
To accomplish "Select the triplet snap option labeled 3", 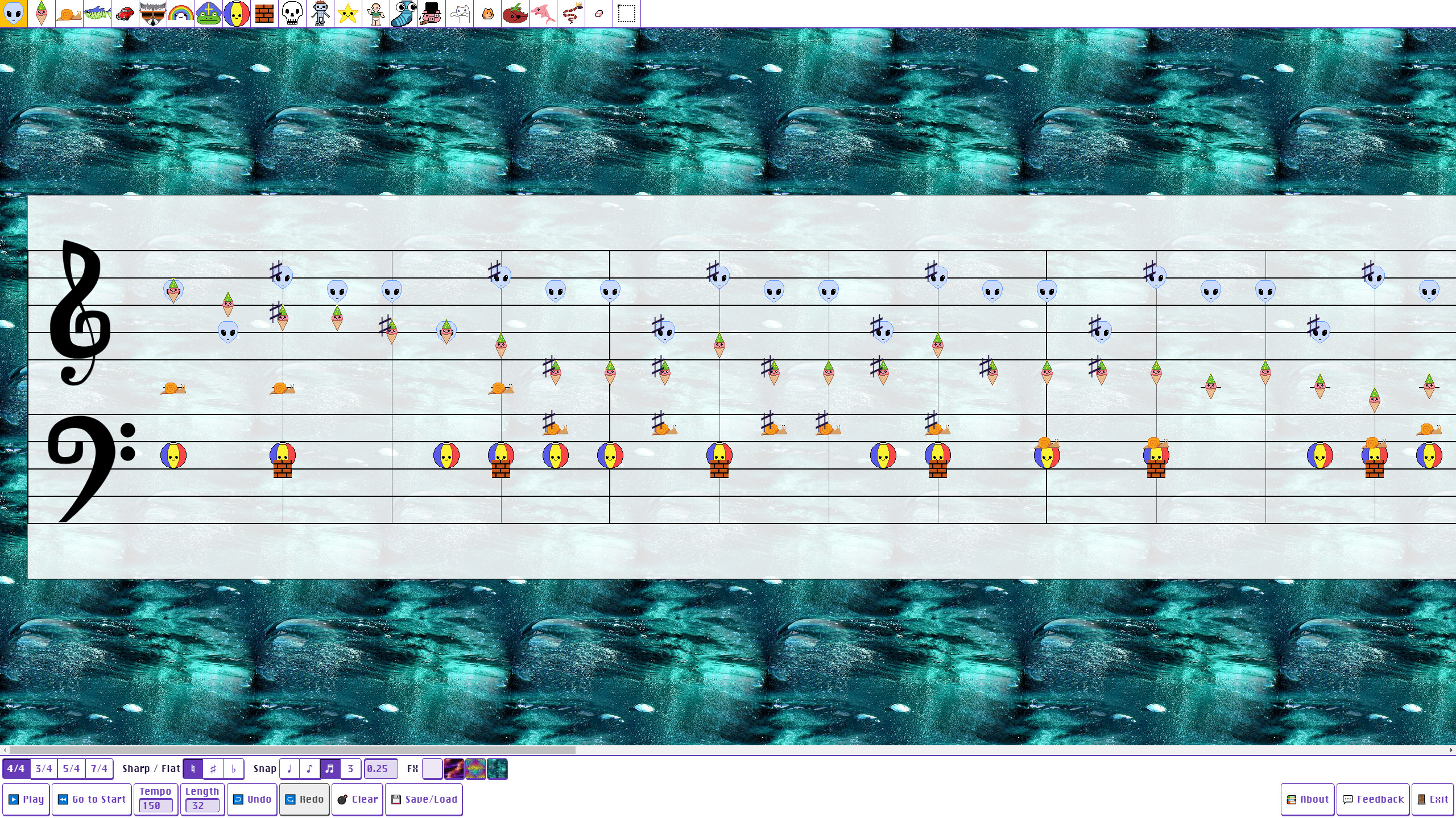I will click(350, 769).
